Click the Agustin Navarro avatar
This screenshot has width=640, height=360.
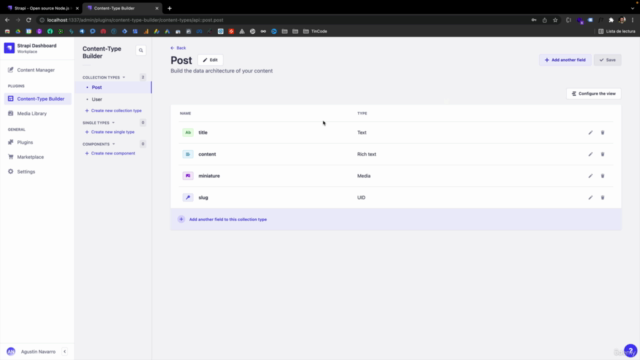pos(11,351)
